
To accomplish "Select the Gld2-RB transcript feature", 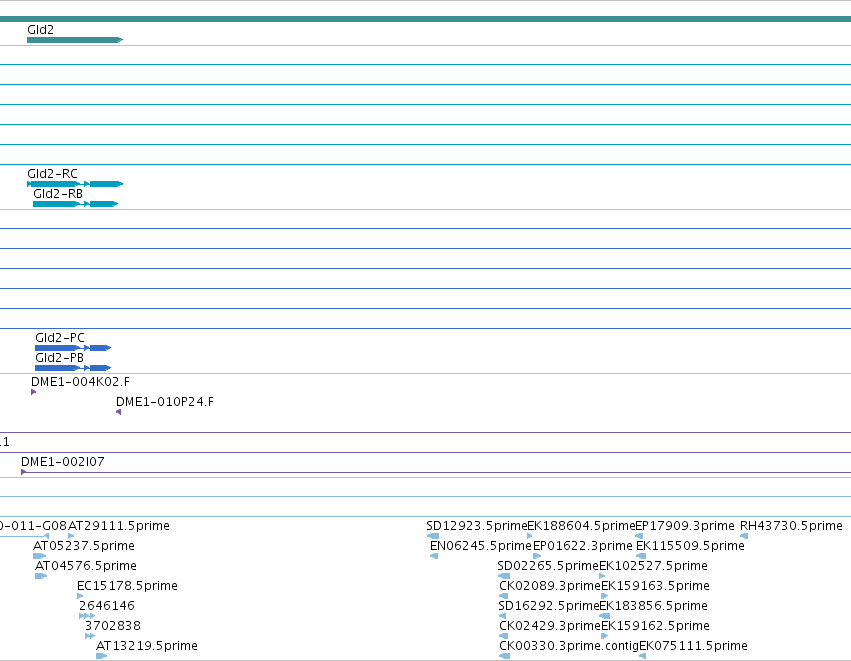I will tap(75, 204).
